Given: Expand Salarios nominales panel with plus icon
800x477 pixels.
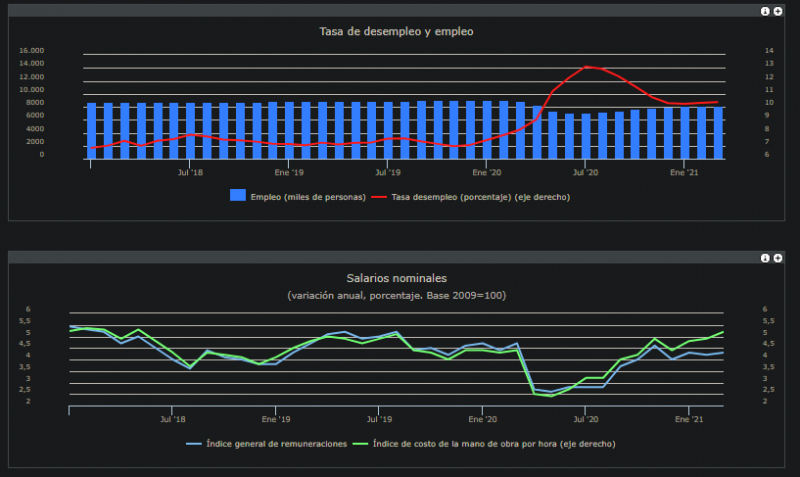Looking at the screenshot, I should 778,258.
